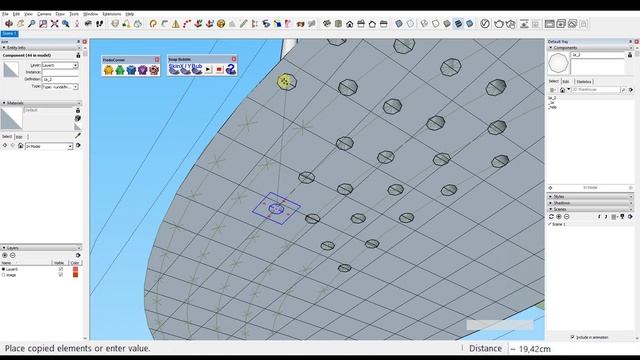Open the Camera menu

(x=44, y=14)
